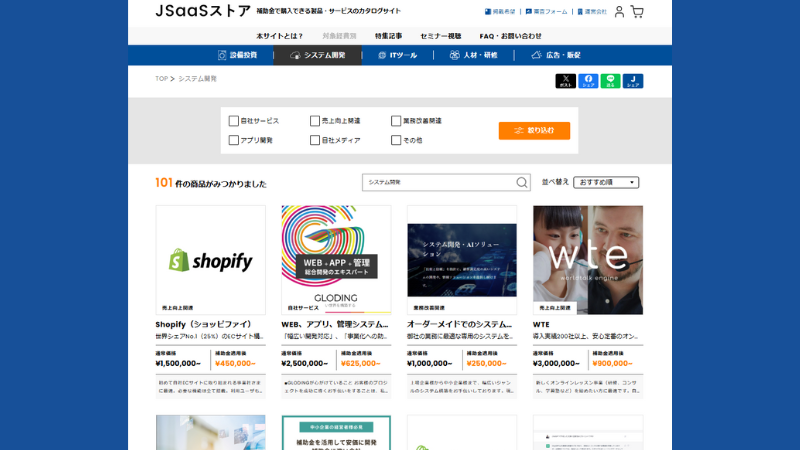Open the shopping cart icon
Viewport: 800px width, 450px height.
coord(637,11)
